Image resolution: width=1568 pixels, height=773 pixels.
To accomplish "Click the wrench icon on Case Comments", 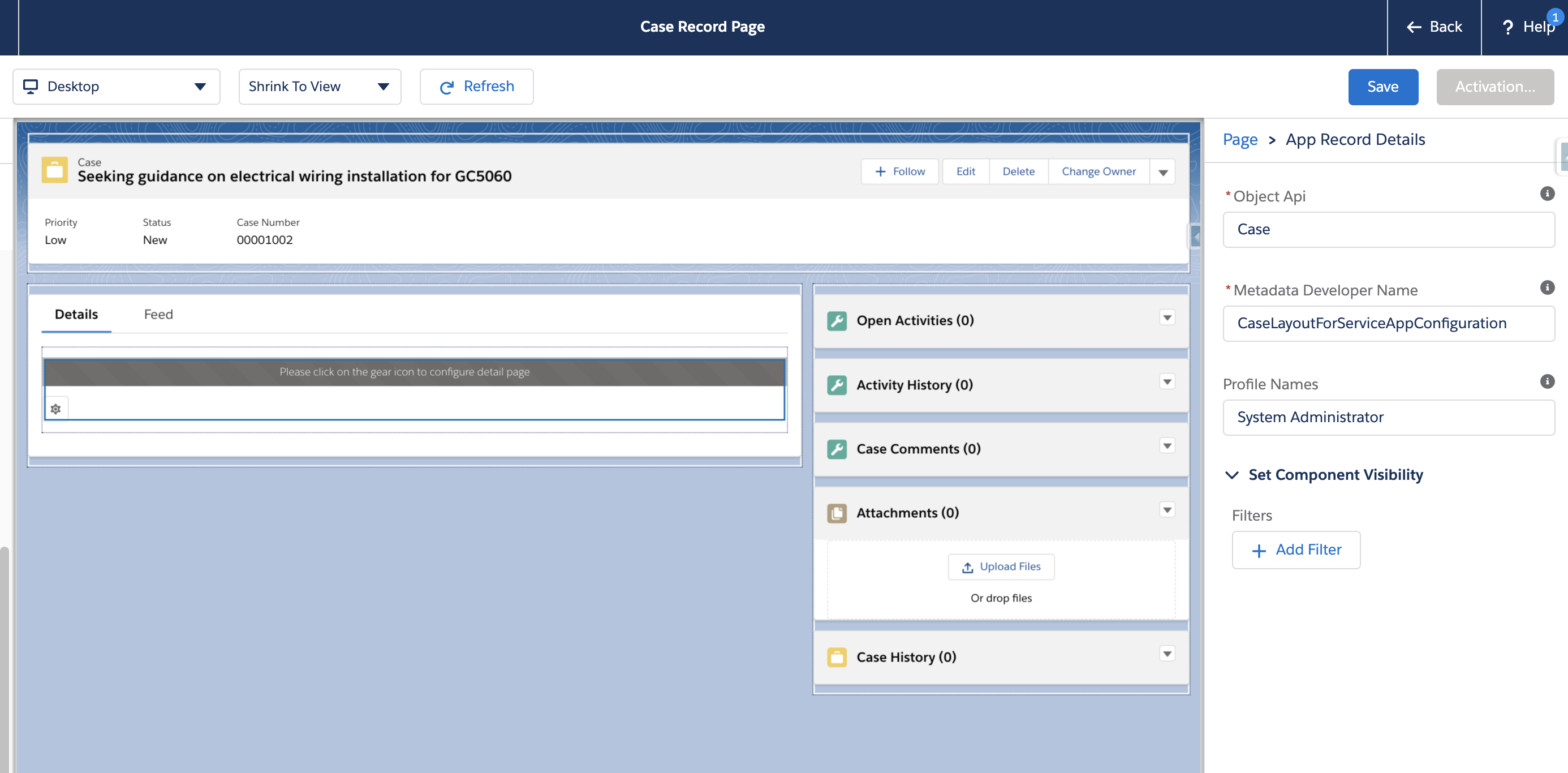I will [838, 449].
